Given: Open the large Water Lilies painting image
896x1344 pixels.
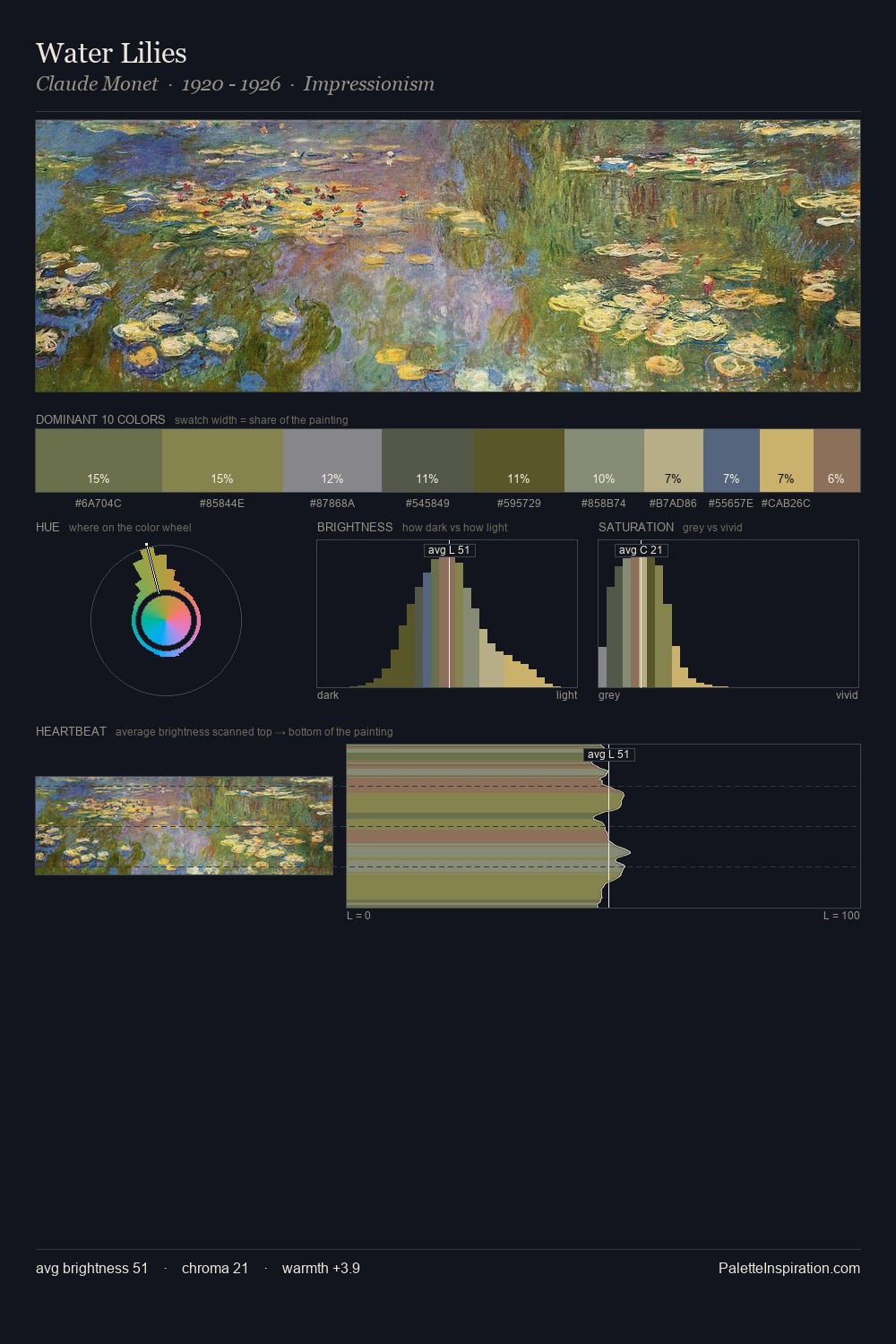Looking at the screenshot, I should click(x=448, y=256).
